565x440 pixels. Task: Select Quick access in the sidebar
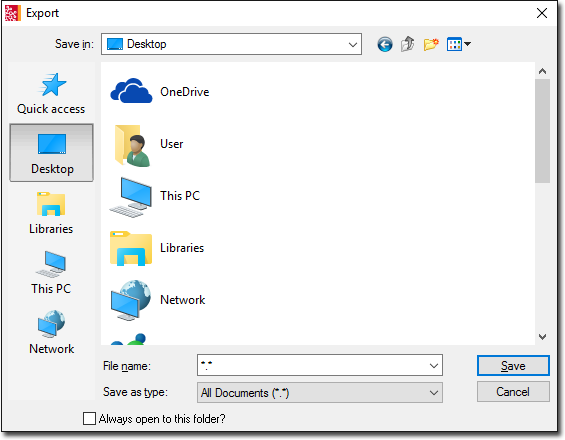tap(51, 94)
